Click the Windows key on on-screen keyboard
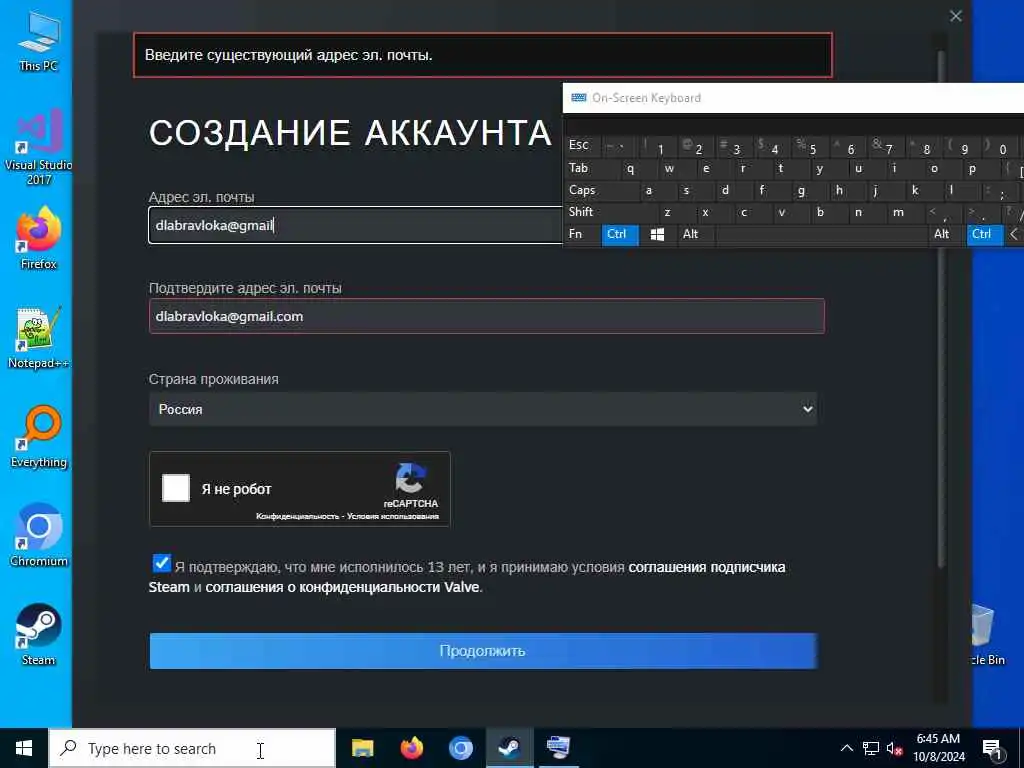 point(657,234)
